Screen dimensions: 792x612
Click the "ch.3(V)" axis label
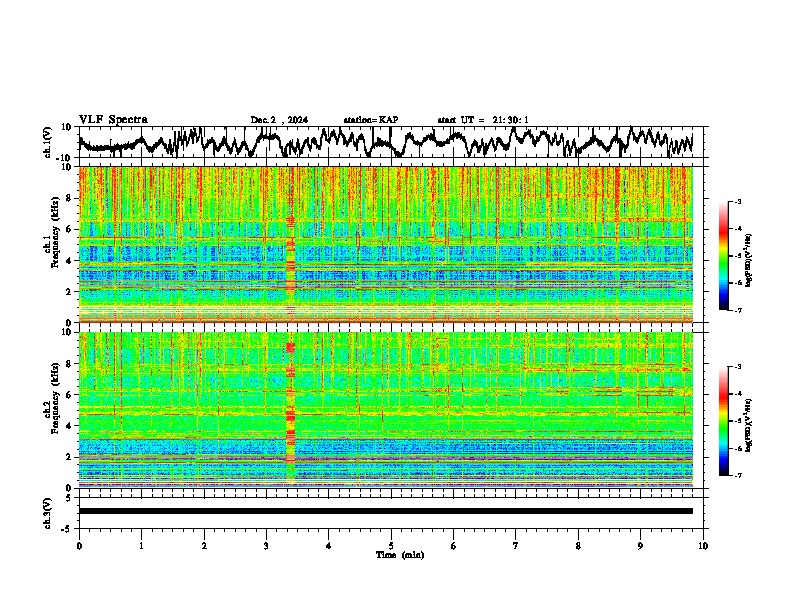click(48, 513)
